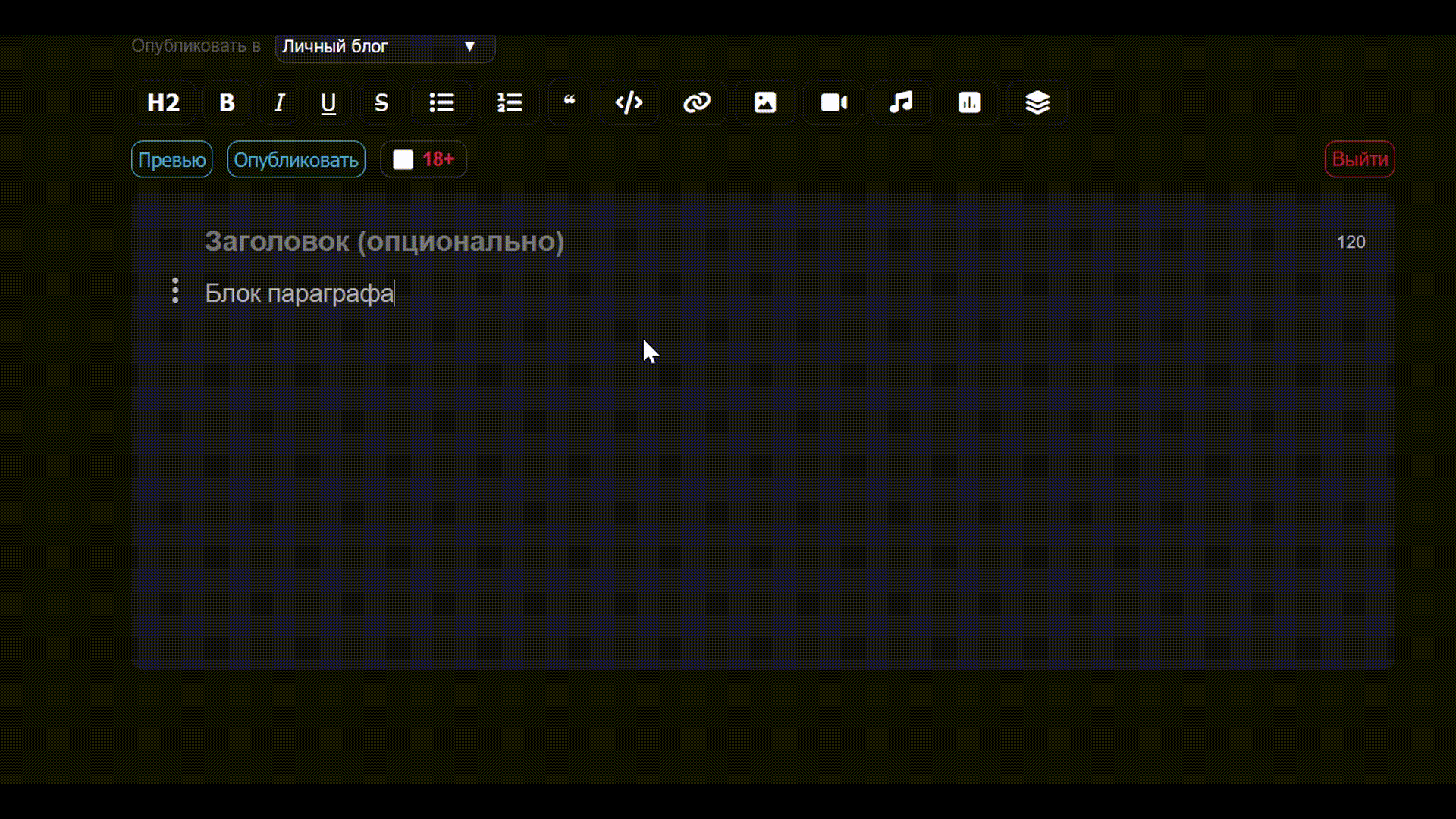1456x819 pixels.
Task: Toggle italic text formatting
Action: [x=279, y=103]
